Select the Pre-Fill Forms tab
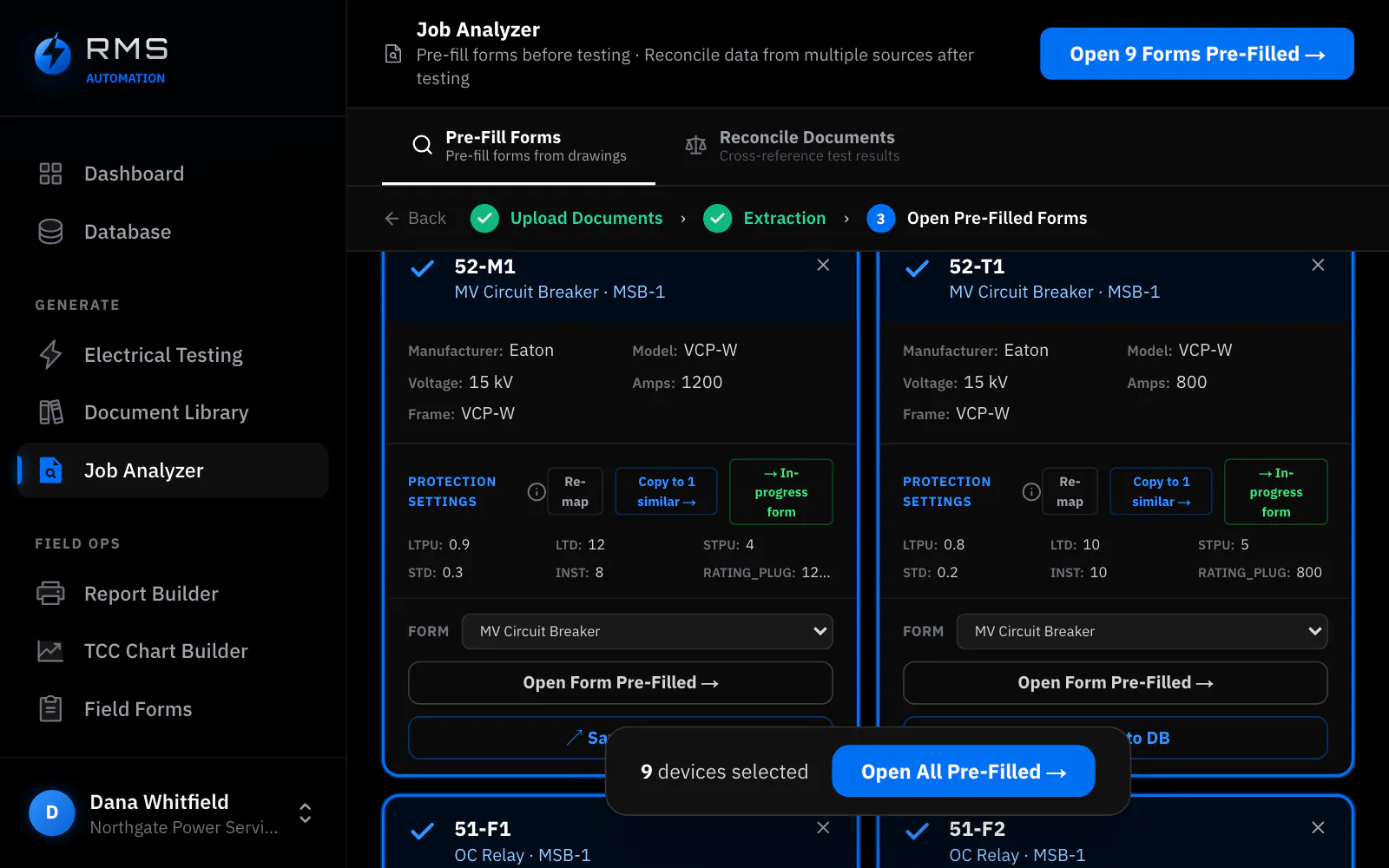1389x868 pixels. pos(519,146)
